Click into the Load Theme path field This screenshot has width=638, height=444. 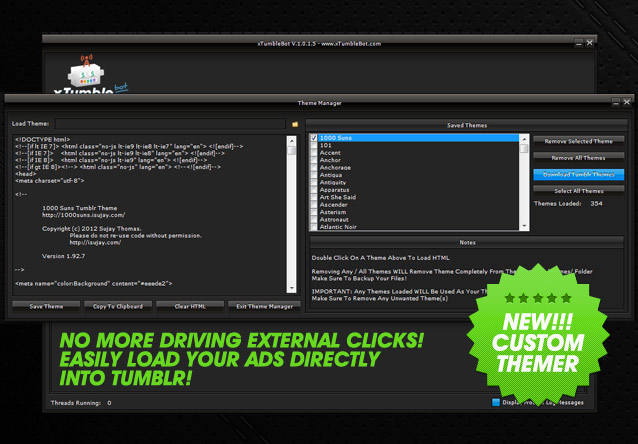(170, 124)
